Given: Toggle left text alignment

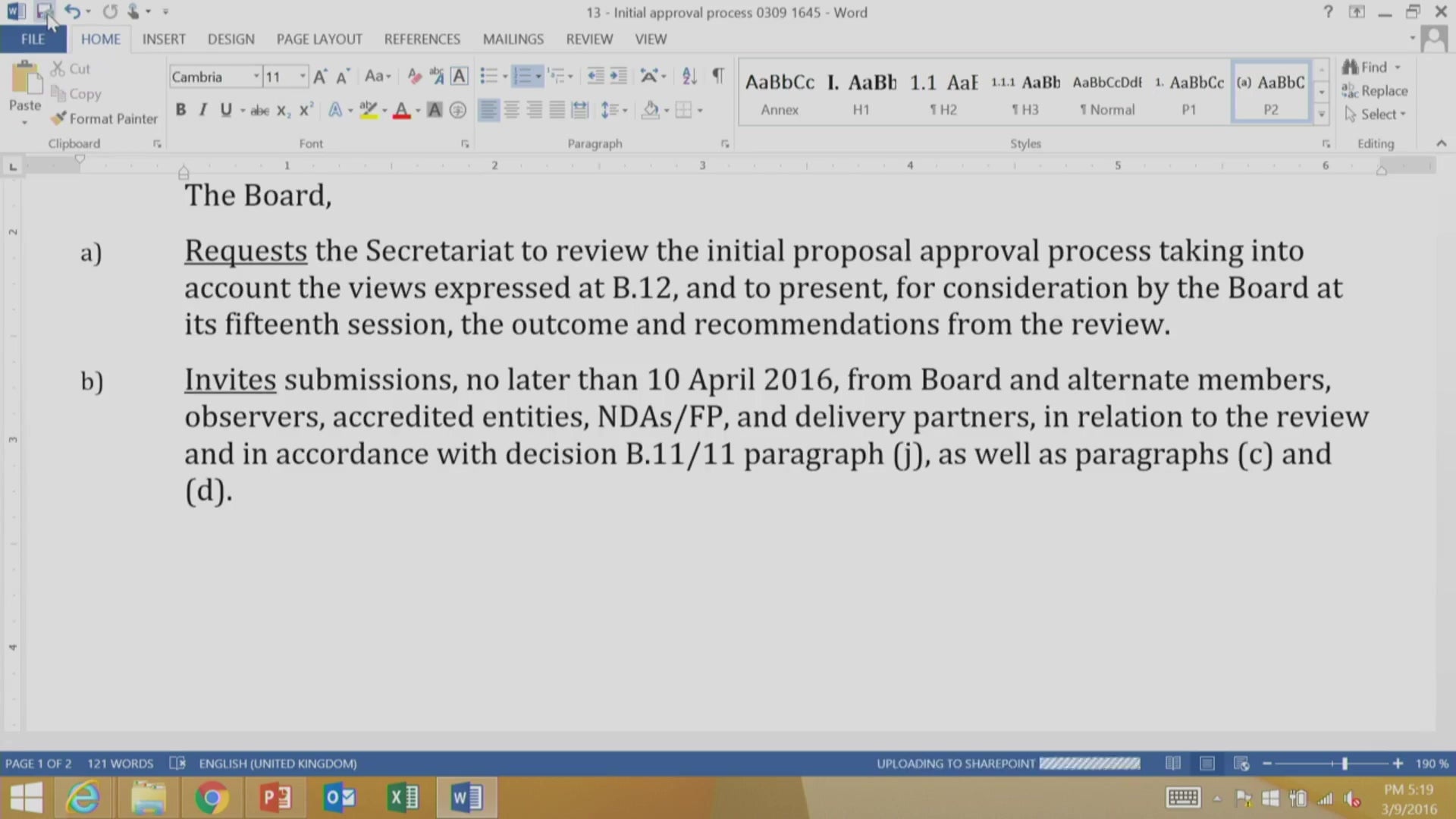Looking at the screenshot, I should click(x=489, y=111).
